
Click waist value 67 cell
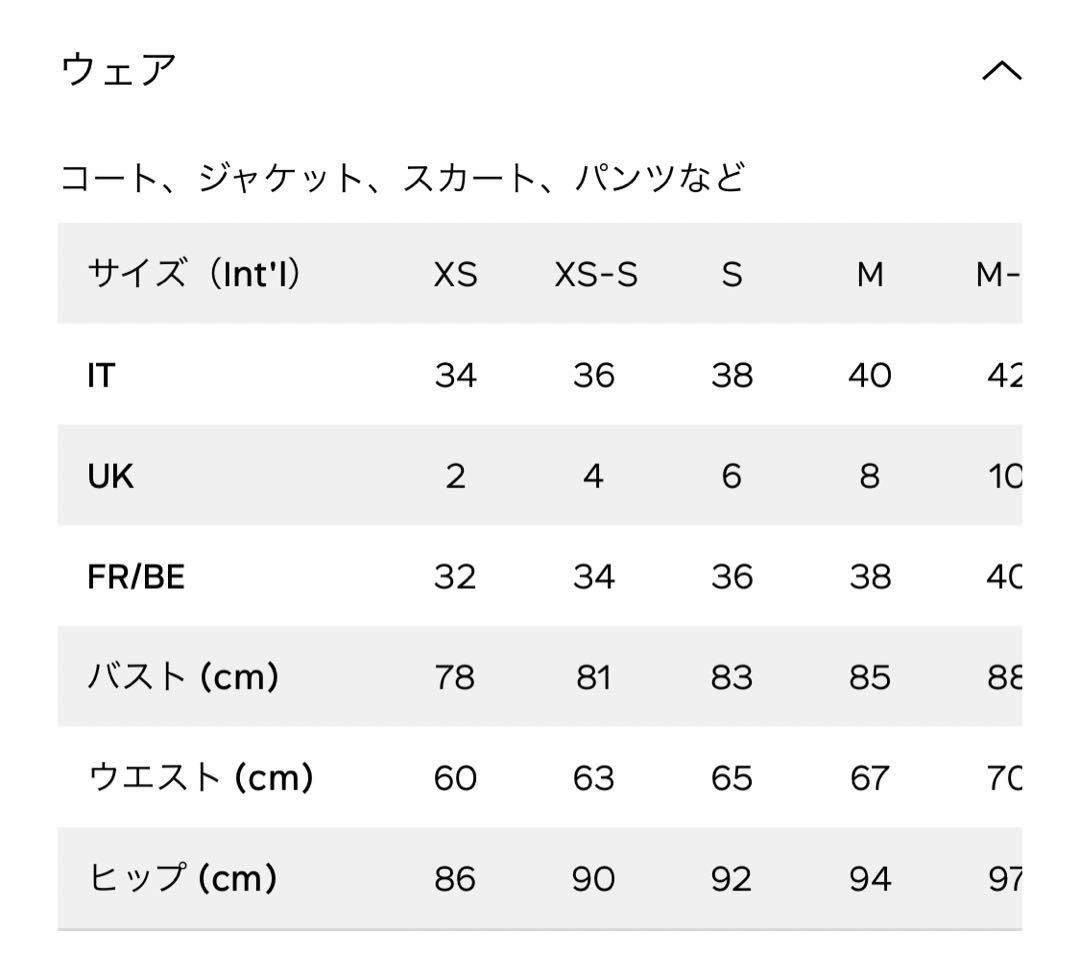pos(870,778)
